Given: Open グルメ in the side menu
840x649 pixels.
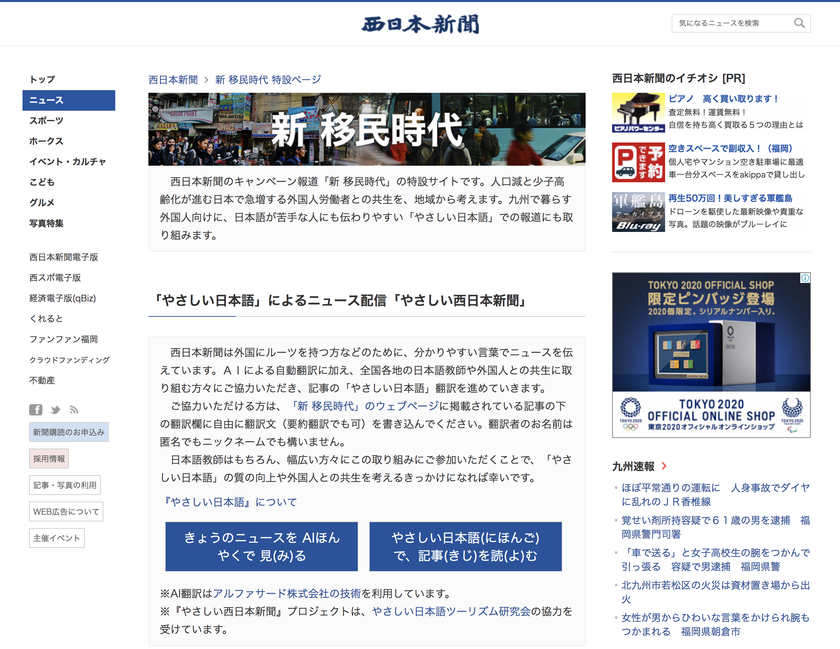Looking at the screenshot, I should point(42,202).
